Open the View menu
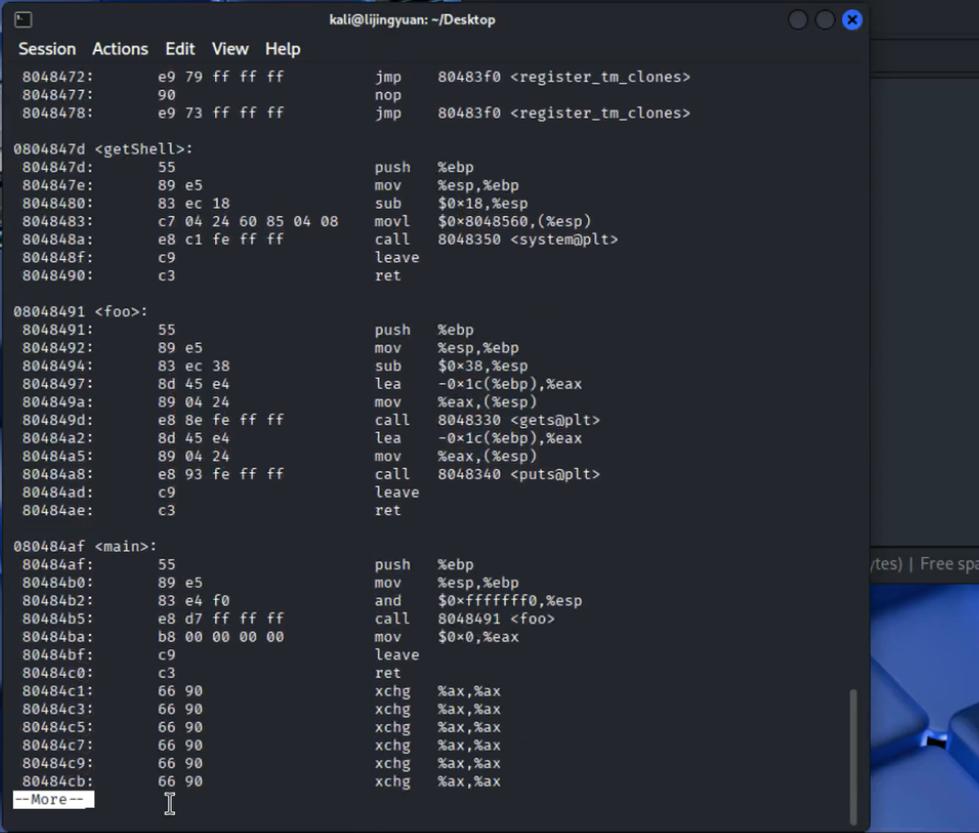 (230, 49)
